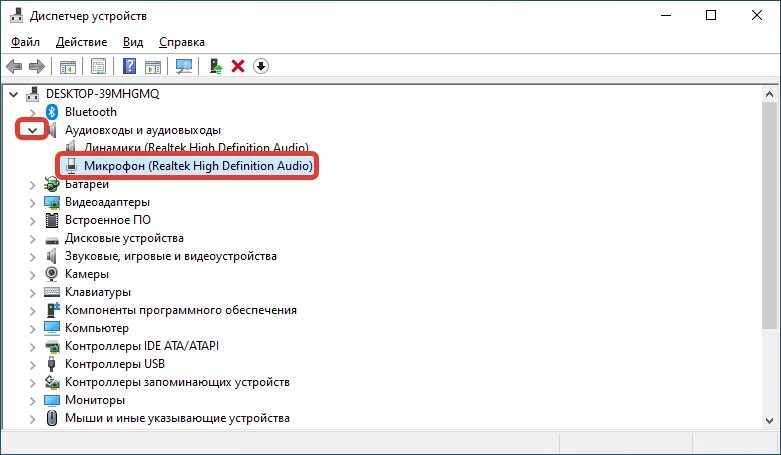Expand Звуковые, игровые и видеоустройства arrow
781x455 pixels.
33,257
